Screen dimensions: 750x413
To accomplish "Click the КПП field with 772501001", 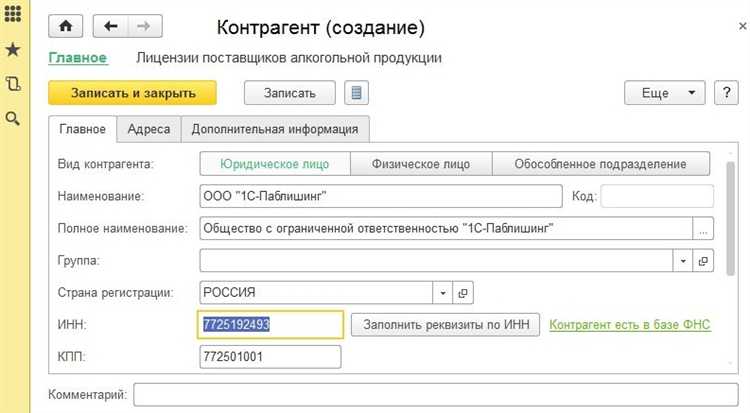I will pos(270,357).
